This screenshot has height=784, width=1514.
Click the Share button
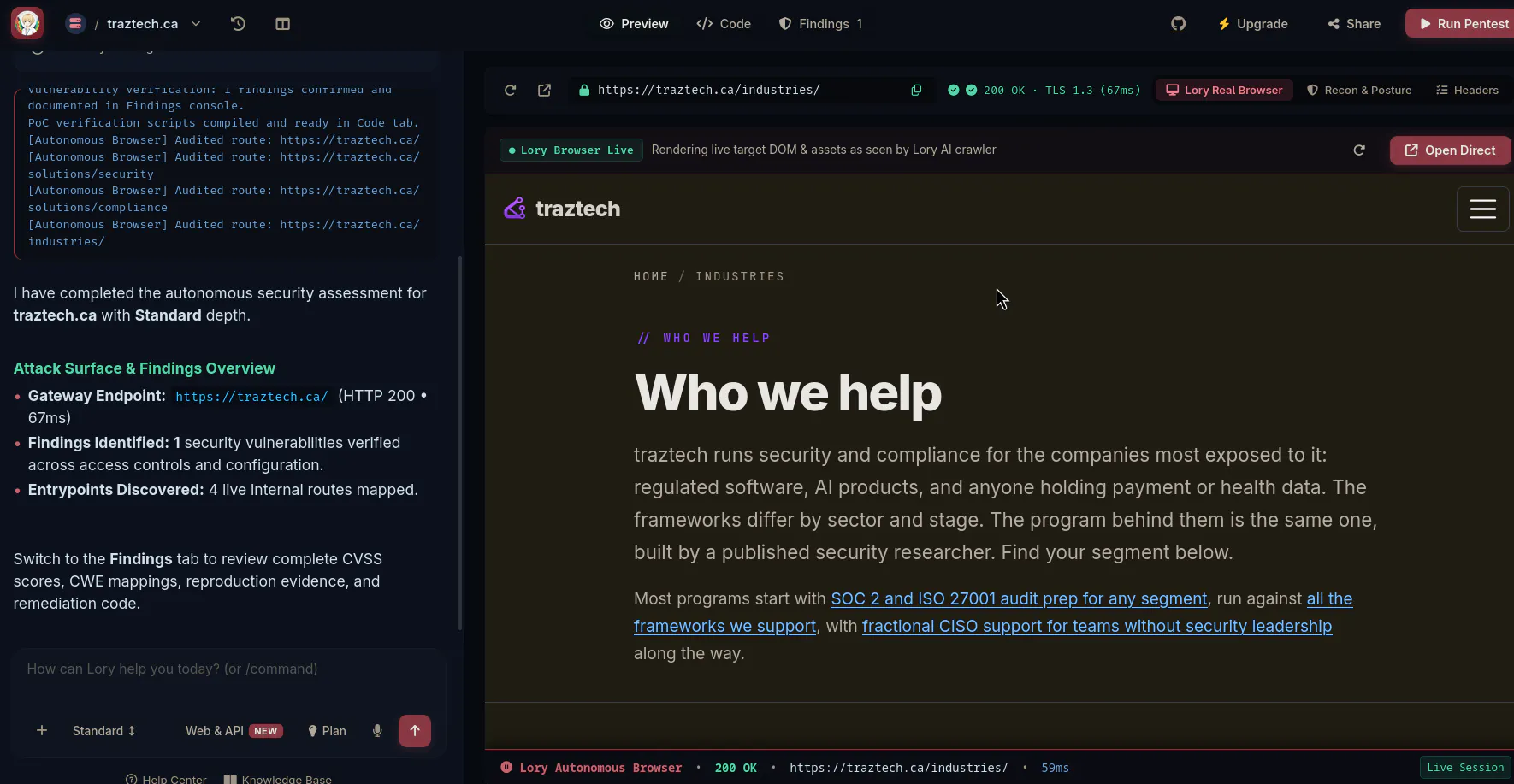tap(1354, 23)
